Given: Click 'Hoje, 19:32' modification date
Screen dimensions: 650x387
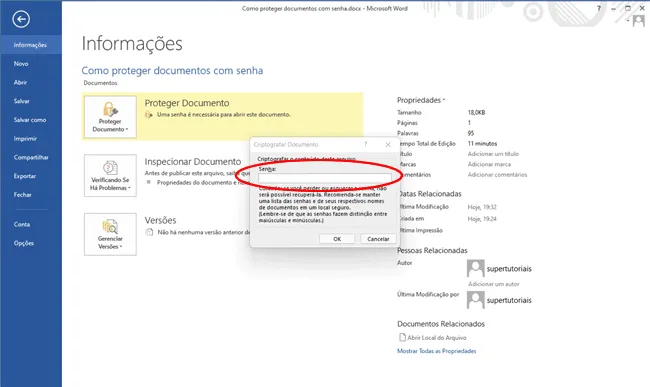Looking at the screenshot, I should (482, 207).
